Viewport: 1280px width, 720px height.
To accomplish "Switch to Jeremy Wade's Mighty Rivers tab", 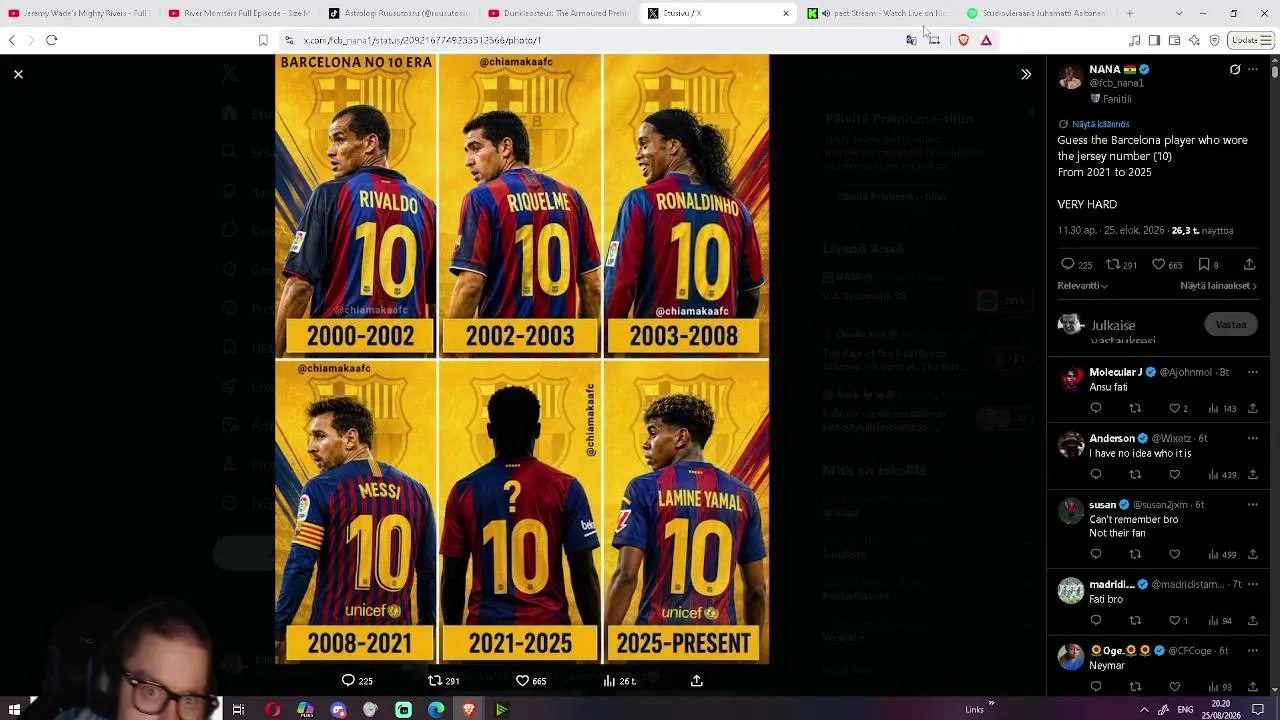I will click(80, 13).
